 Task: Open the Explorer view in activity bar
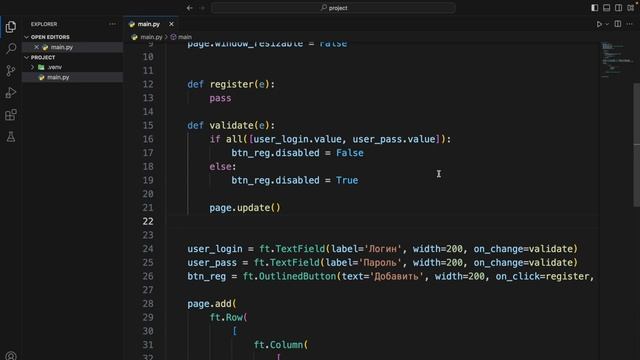tap(11, 27)
